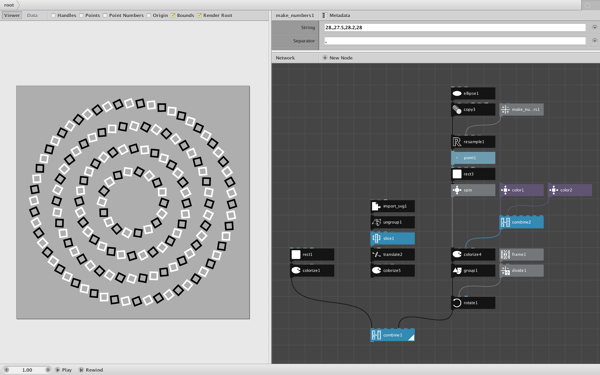Enable the Handles checkbox

54,15
